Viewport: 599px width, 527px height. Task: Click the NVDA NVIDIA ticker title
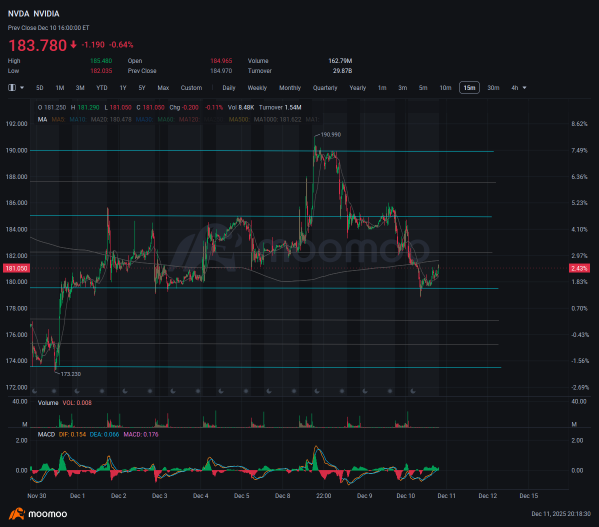coord(34,14)
